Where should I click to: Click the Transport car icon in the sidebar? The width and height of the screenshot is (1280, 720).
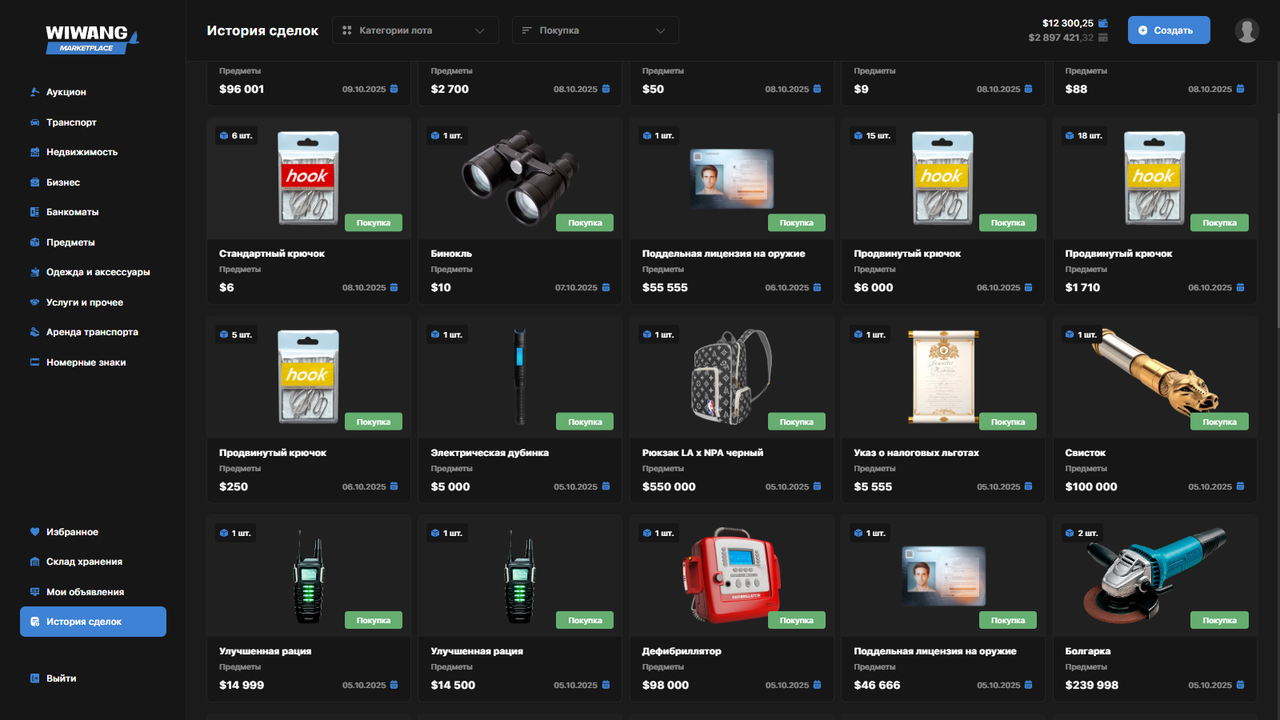(x=35, y=122)
